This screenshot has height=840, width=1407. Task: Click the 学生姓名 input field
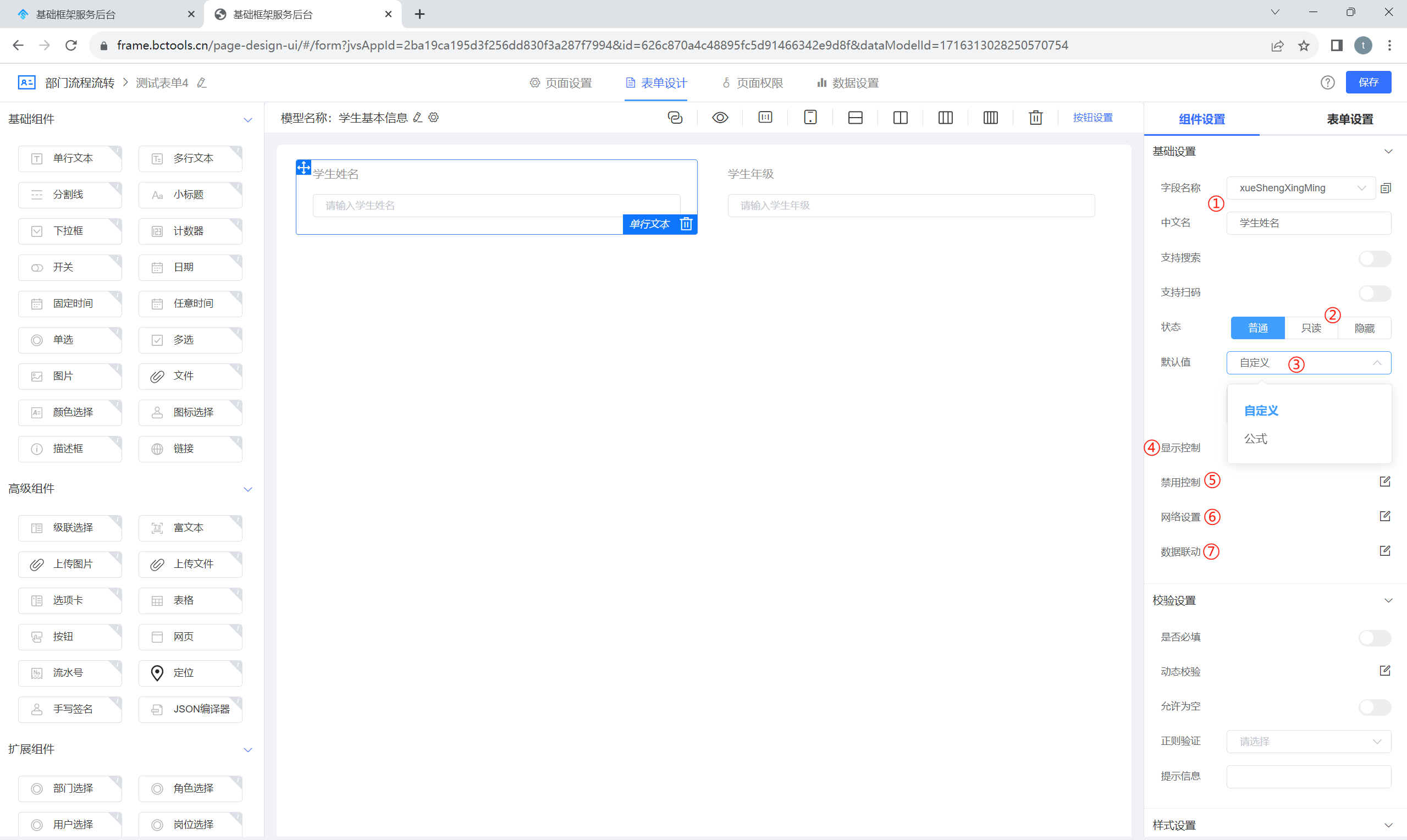point(496,206)
